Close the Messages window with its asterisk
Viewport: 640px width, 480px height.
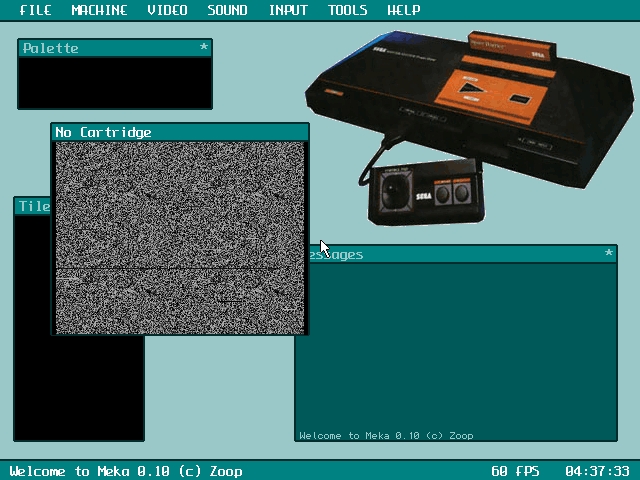(609, 253)
